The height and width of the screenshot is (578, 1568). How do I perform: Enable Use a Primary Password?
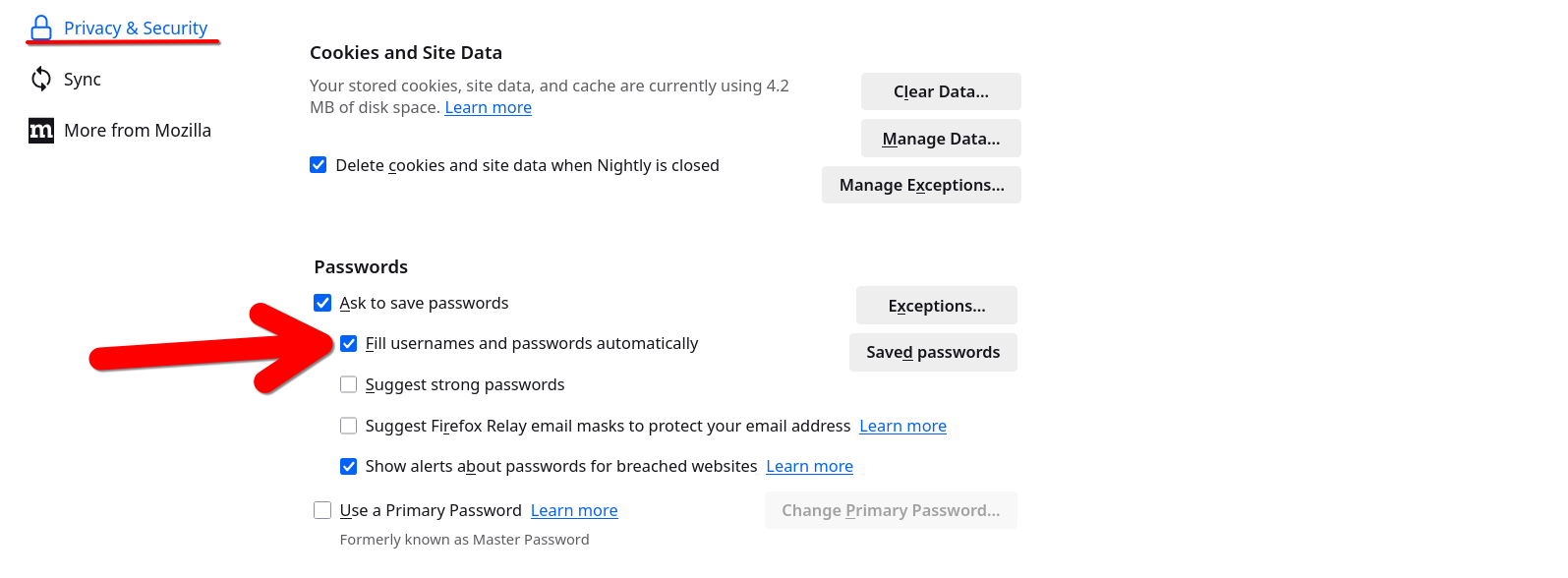[x=322, y=510]
